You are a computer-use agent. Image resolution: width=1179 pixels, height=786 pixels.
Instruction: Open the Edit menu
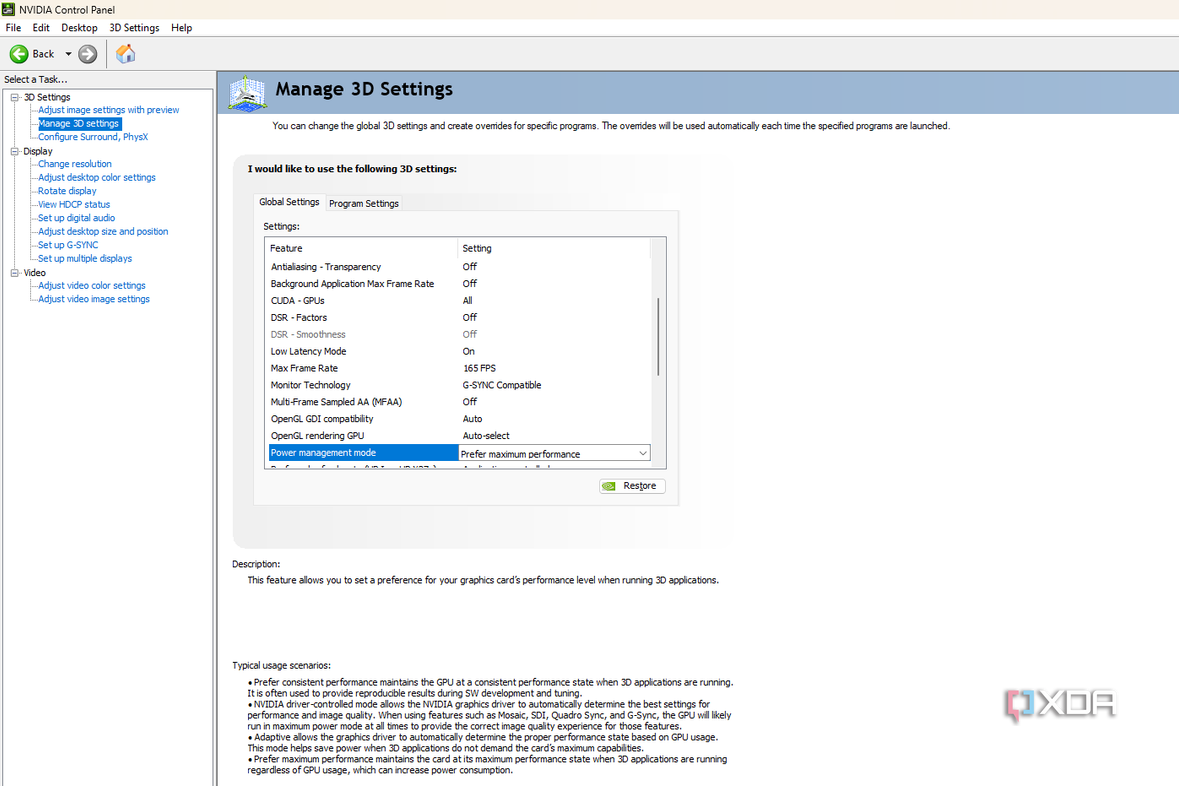pos(41,28)
